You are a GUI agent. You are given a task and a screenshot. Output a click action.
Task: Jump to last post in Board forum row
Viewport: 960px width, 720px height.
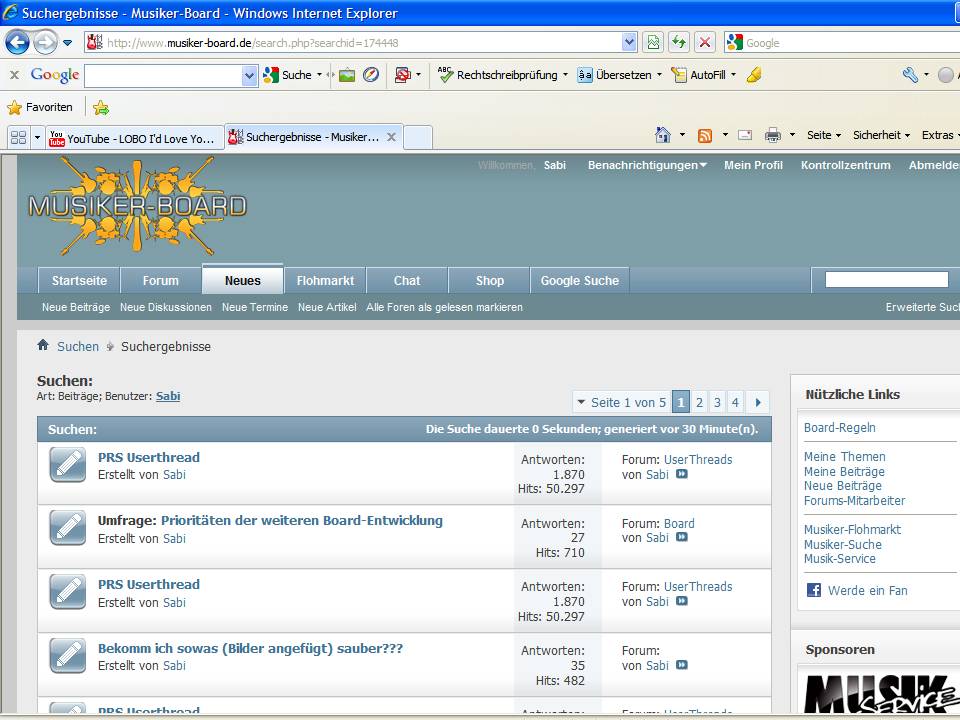coord(681,538)
